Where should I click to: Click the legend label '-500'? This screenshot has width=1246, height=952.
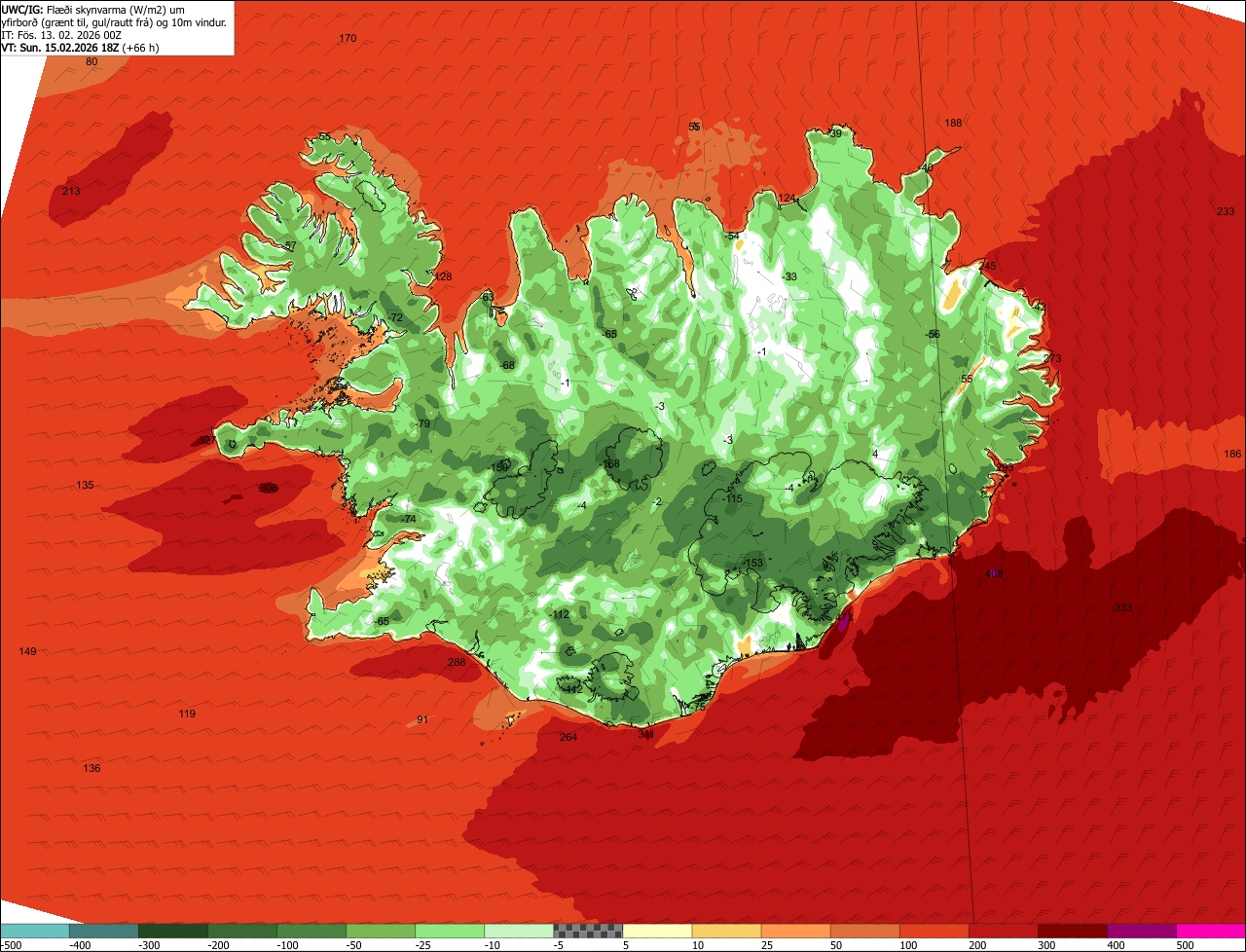[12, 944]
